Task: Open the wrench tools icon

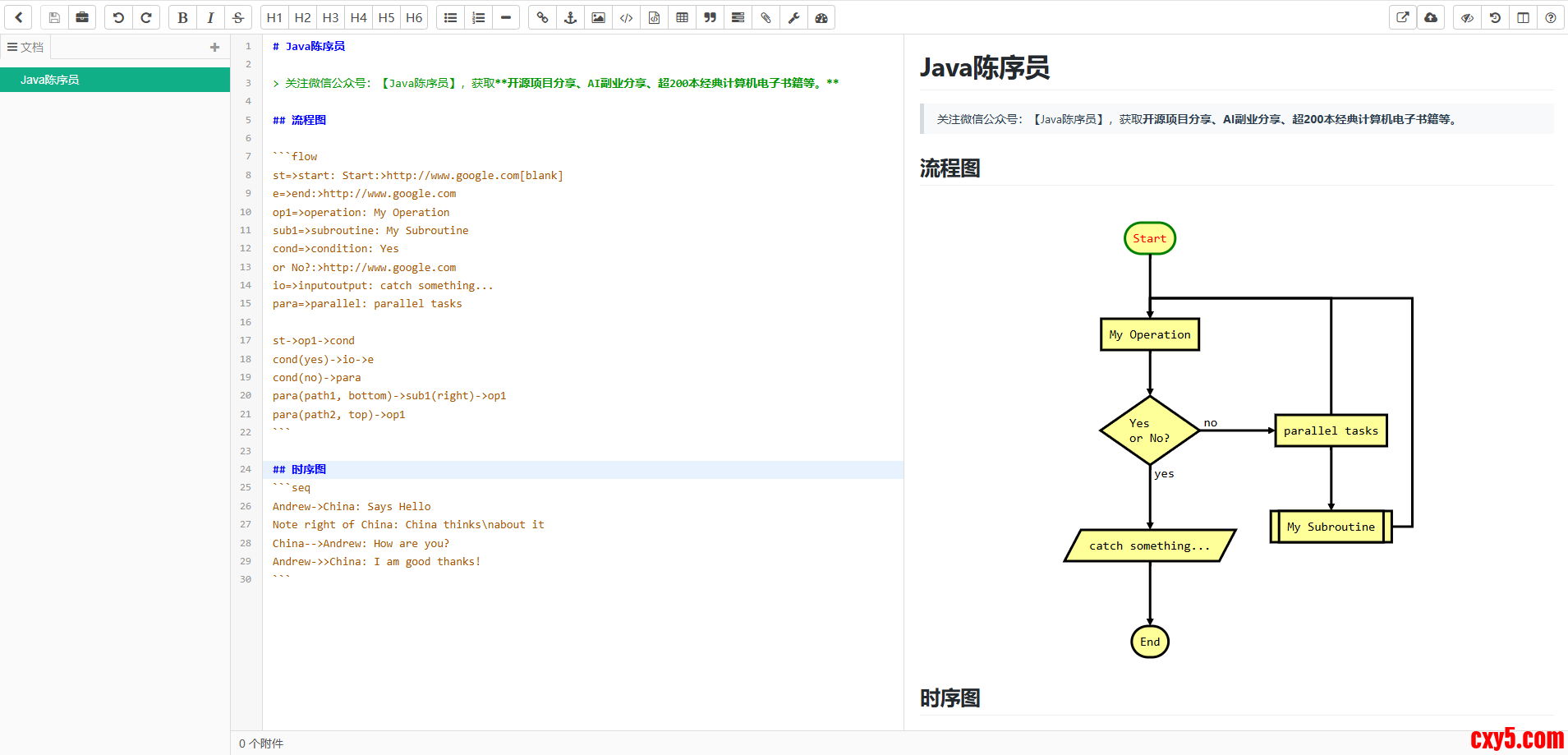Action: click(x=793, y=17)
